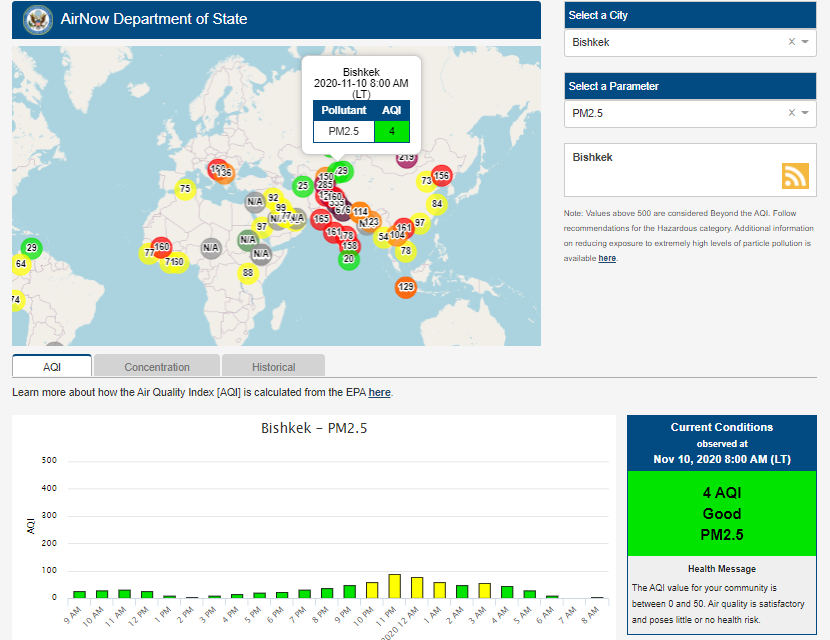Expand the Select a City dropdown arrow
The width and height of the screenshot is (830, 640).
(x=805, y=42)
